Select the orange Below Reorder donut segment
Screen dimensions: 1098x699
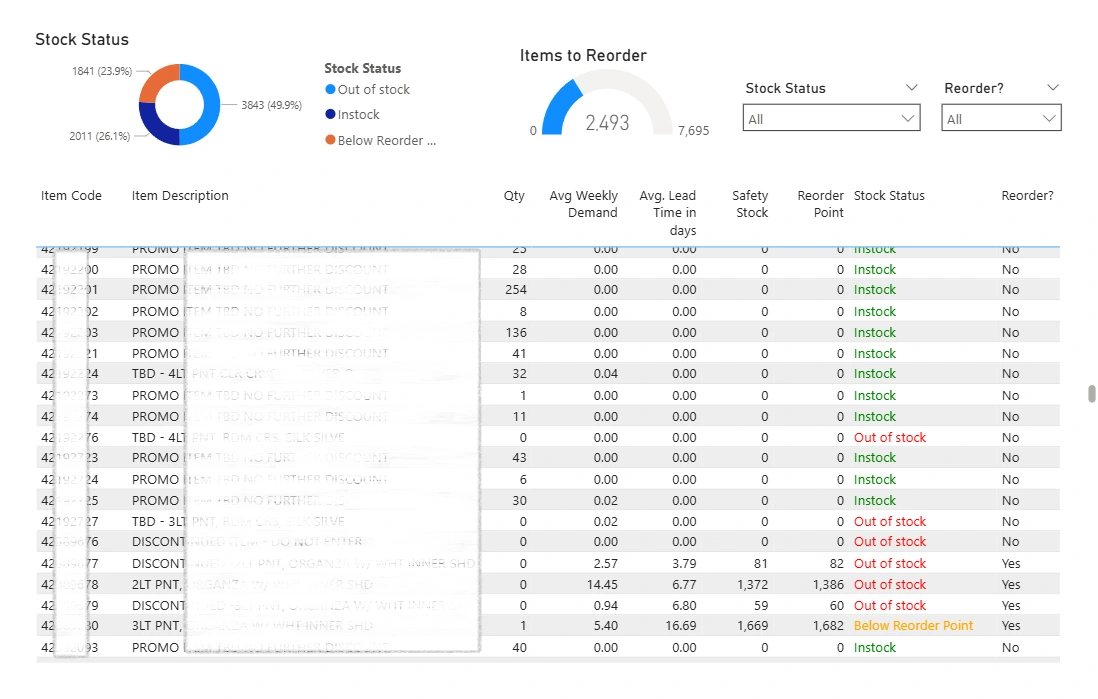tap(155, 81)
